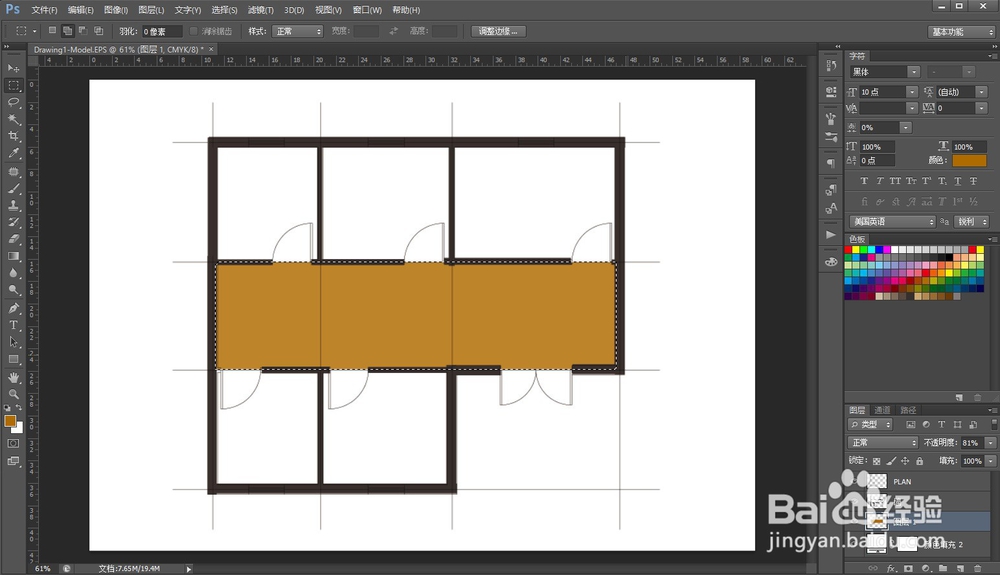Viewport: 1000px width, 575px height.
Task: Add a layer mask
Action: click(x=908, y=568)
